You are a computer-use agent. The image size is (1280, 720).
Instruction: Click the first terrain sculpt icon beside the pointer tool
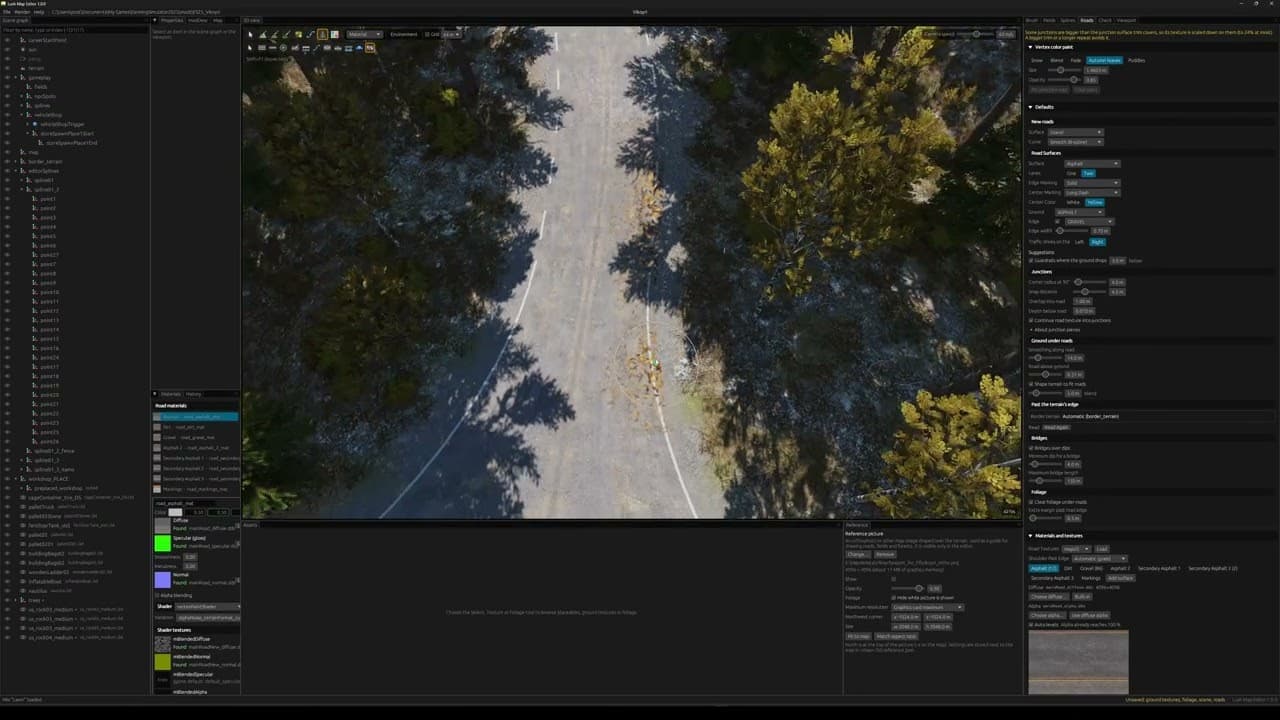coord(263,34)
